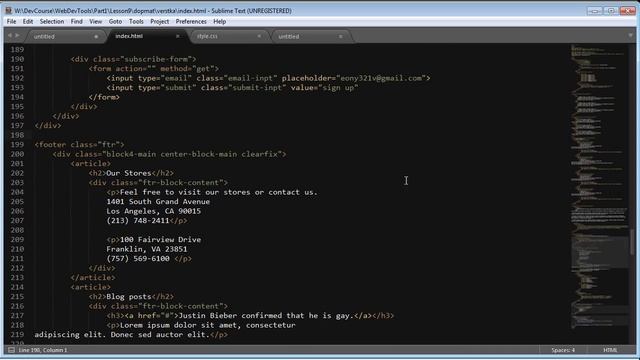Click 'Los Angeles, CA 90015' text
This screenshot has width=640, height=360.
pos(153,211)
